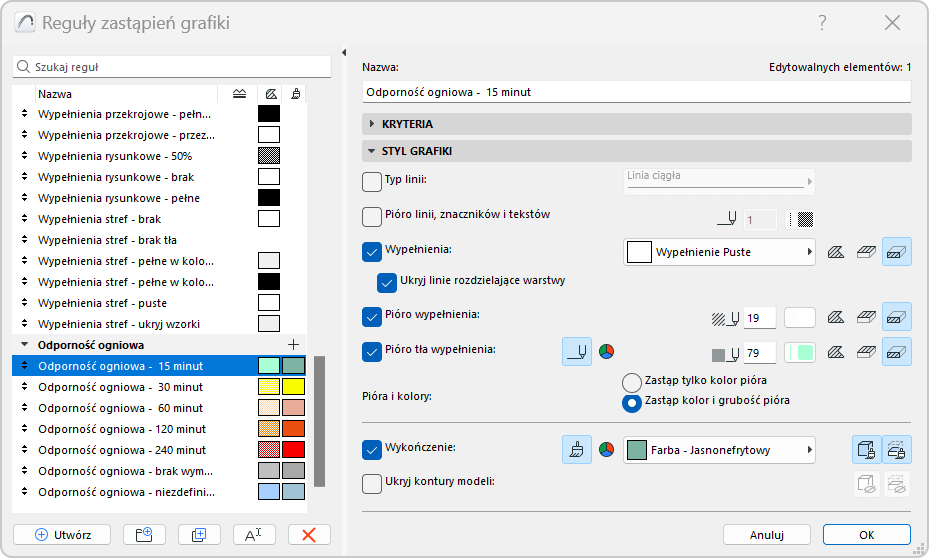Viewport: 929px width, 558px height.
Task: Collapse the STYL GRAFIKI section
Action: 636,151
